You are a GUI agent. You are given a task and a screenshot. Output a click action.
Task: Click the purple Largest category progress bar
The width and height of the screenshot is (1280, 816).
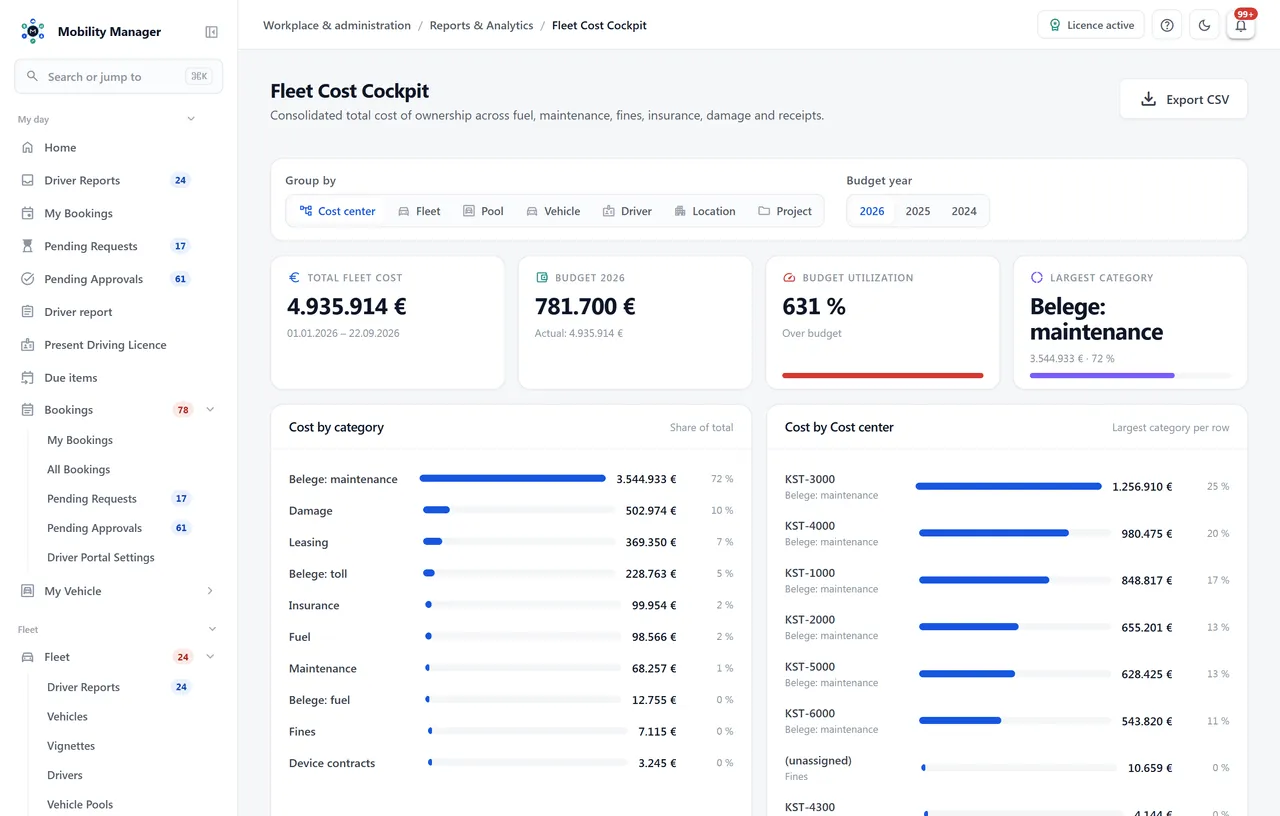[1102, 375]
